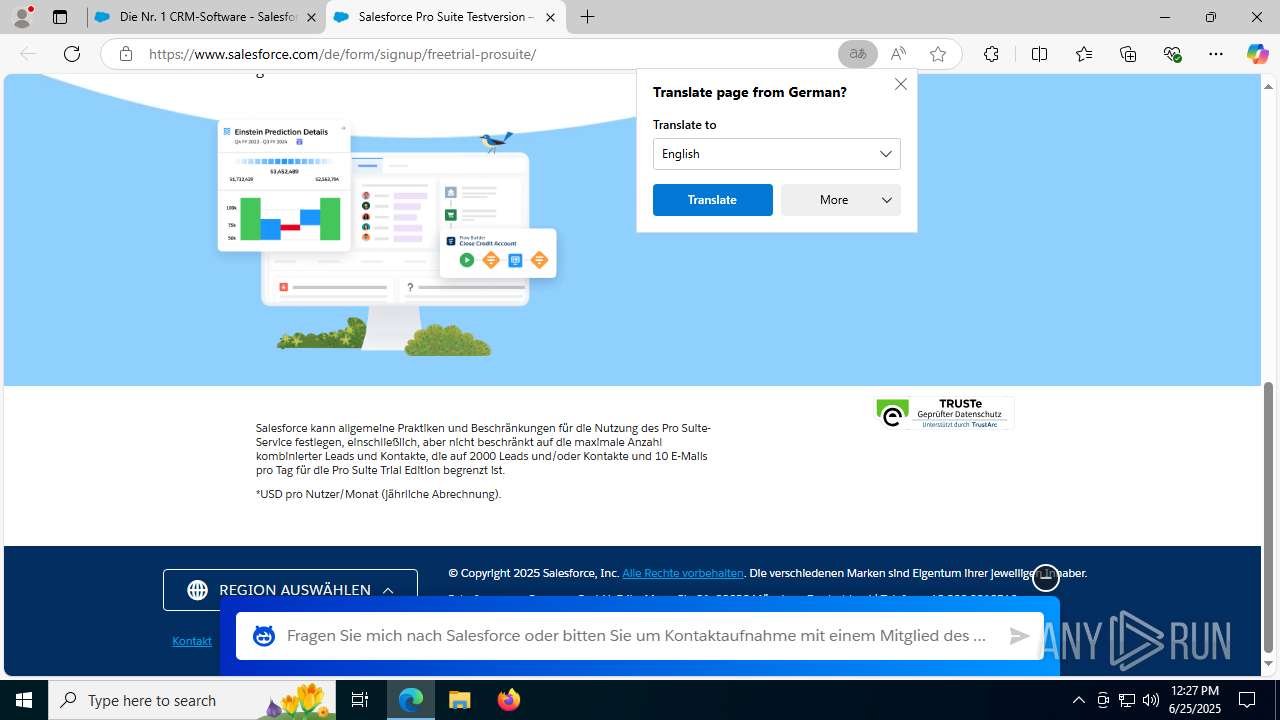Open Task View on taskbar
This screenshot has height=720, width=1280.
[360, 700]
